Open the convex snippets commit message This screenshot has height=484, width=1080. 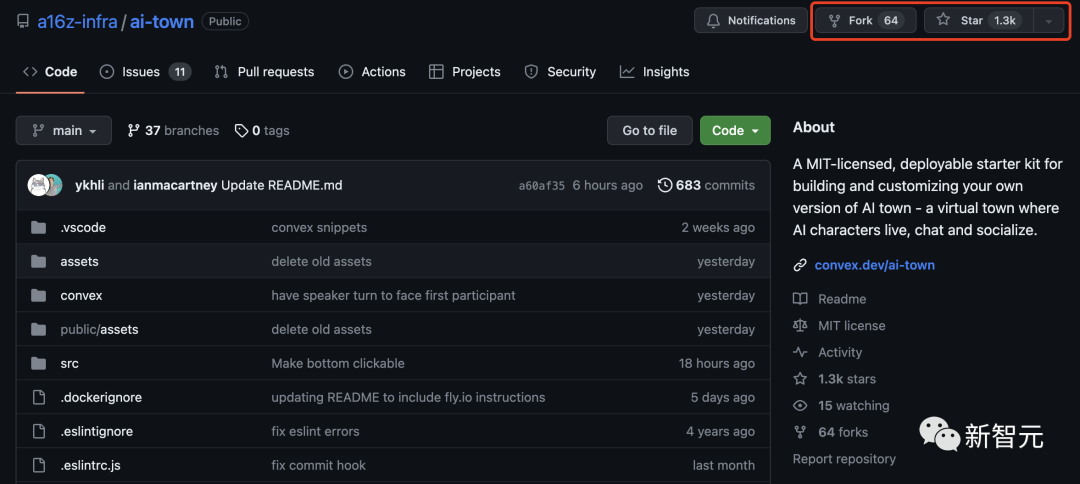click(319, 227)
